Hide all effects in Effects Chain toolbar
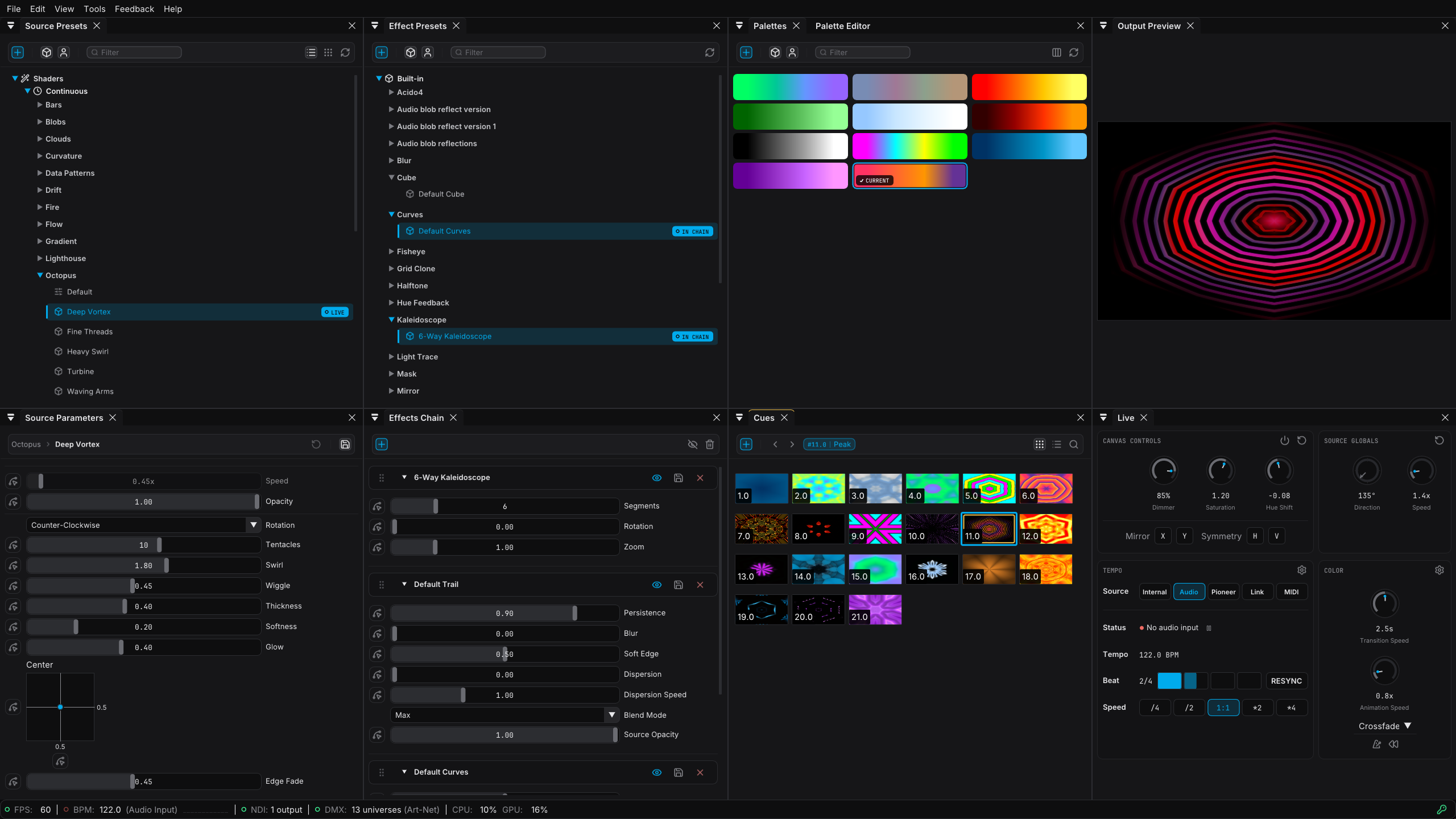This screenshot has height=819, width=1456. pos(692,444)
